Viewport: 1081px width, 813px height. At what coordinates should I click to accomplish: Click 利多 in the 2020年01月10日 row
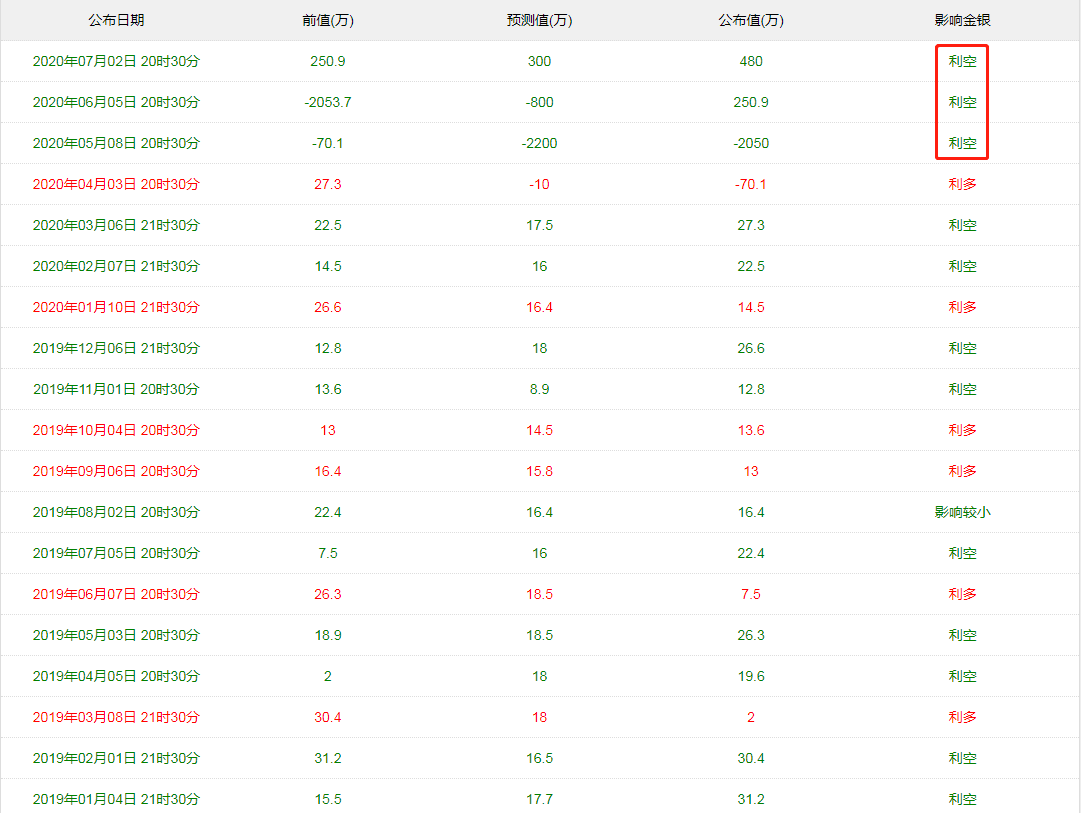tap(962, 307)
